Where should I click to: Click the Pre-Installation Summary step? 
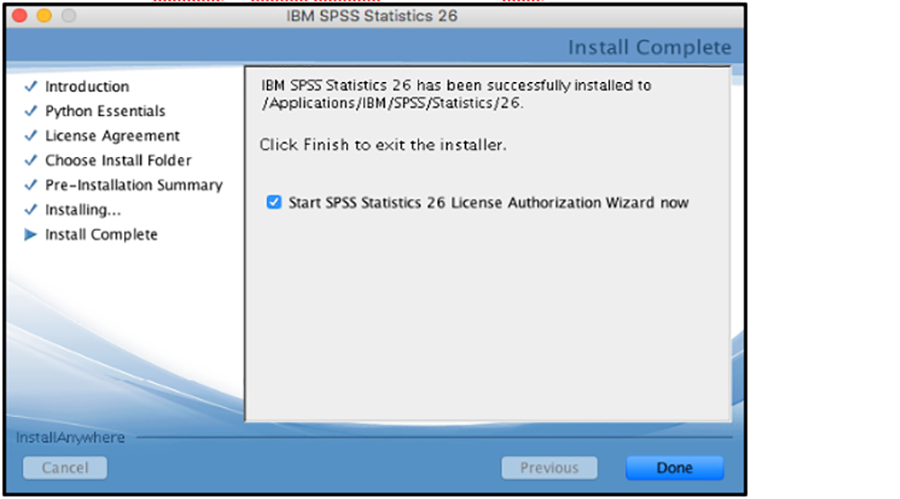pos(134,185)
